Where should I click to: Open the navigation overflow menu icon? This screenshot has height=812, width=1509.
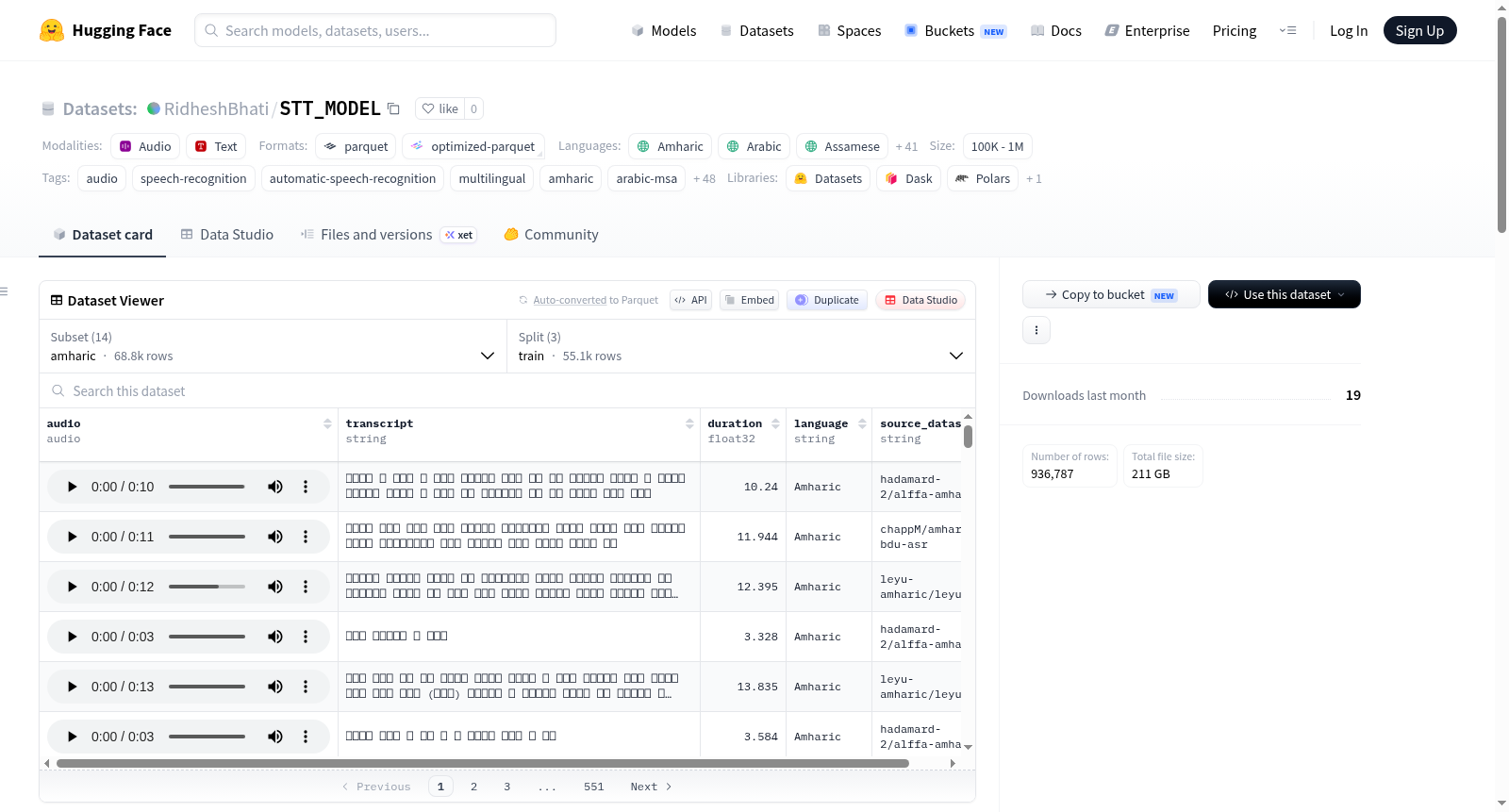pos(1287,30)
